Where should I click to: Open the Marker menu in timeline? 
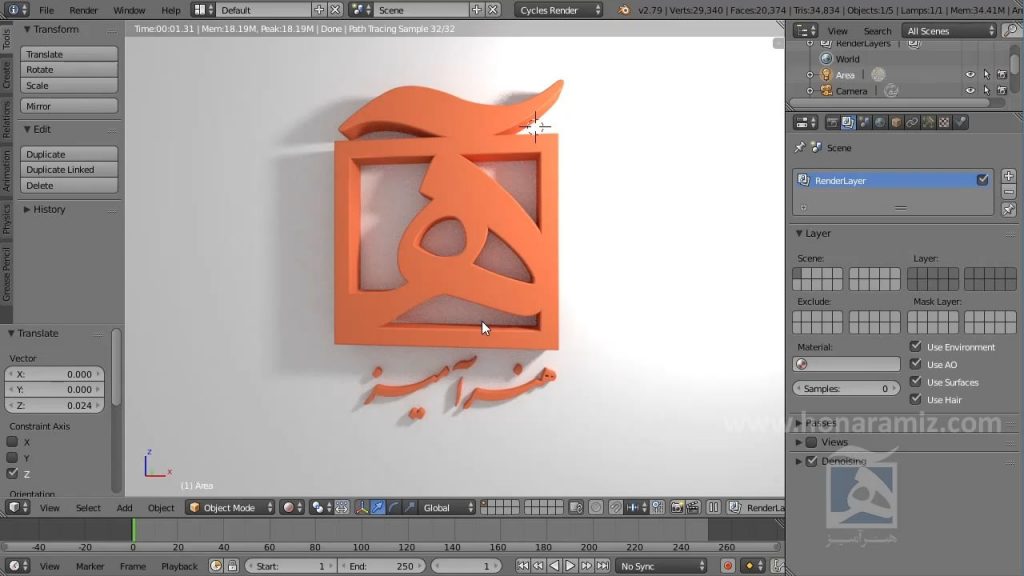pos(90,566)
